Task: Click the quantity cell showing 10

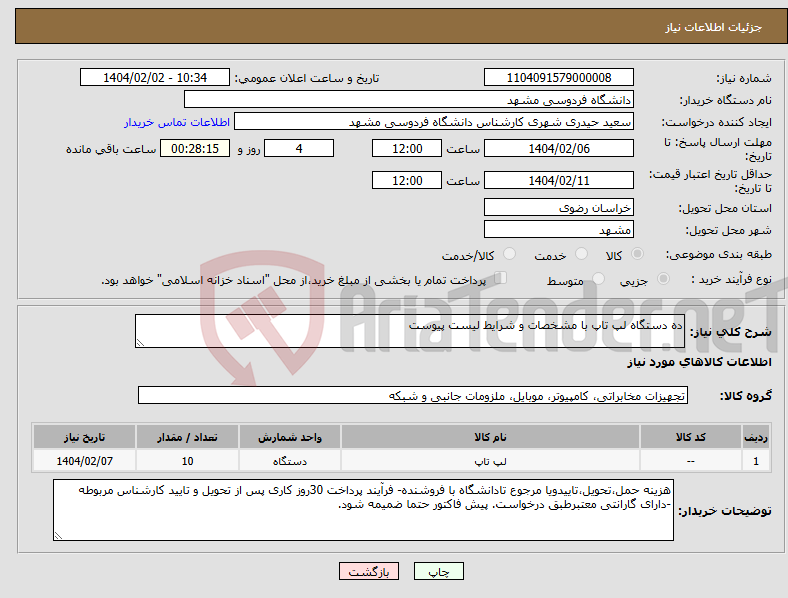Action: (x=187, y=461)
